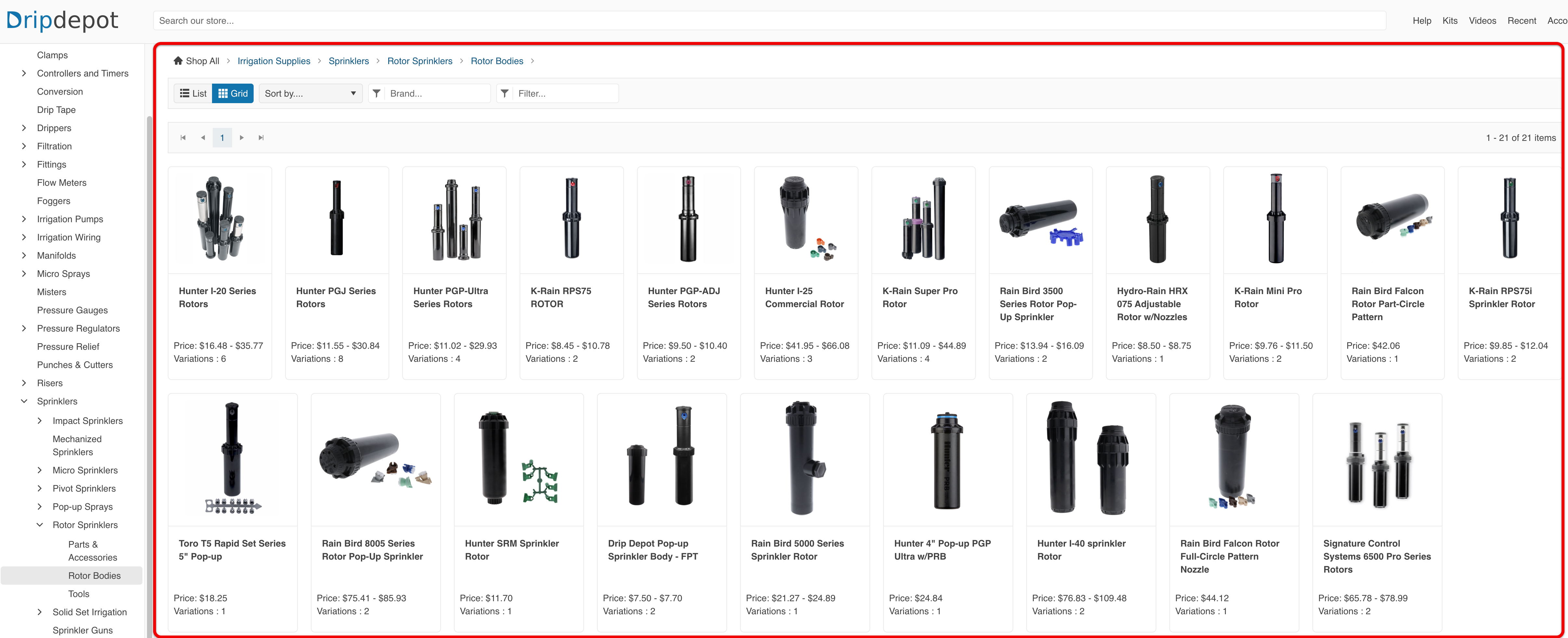This screenshot has width=1568, height=638.
Task: Expand the Impact Sprinklers subcategory
Action: pos(40,421)
